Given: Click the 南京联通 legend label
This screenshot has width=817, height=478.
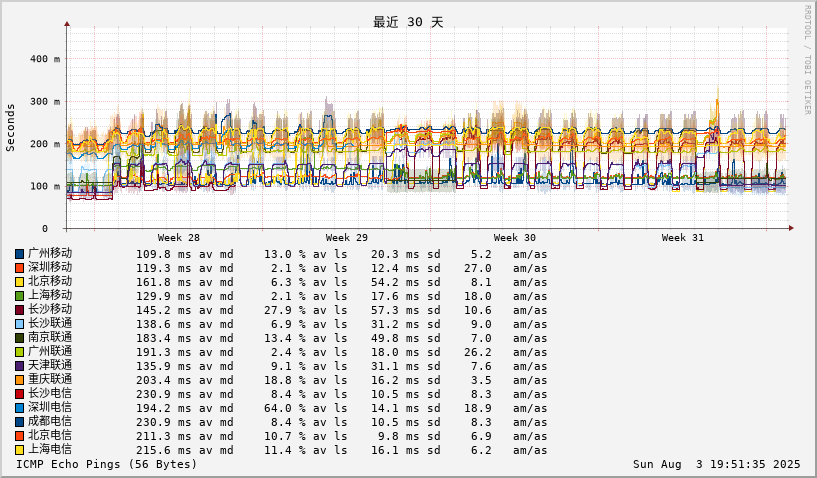Looking at the screenshot, I should tap(50, 338).
